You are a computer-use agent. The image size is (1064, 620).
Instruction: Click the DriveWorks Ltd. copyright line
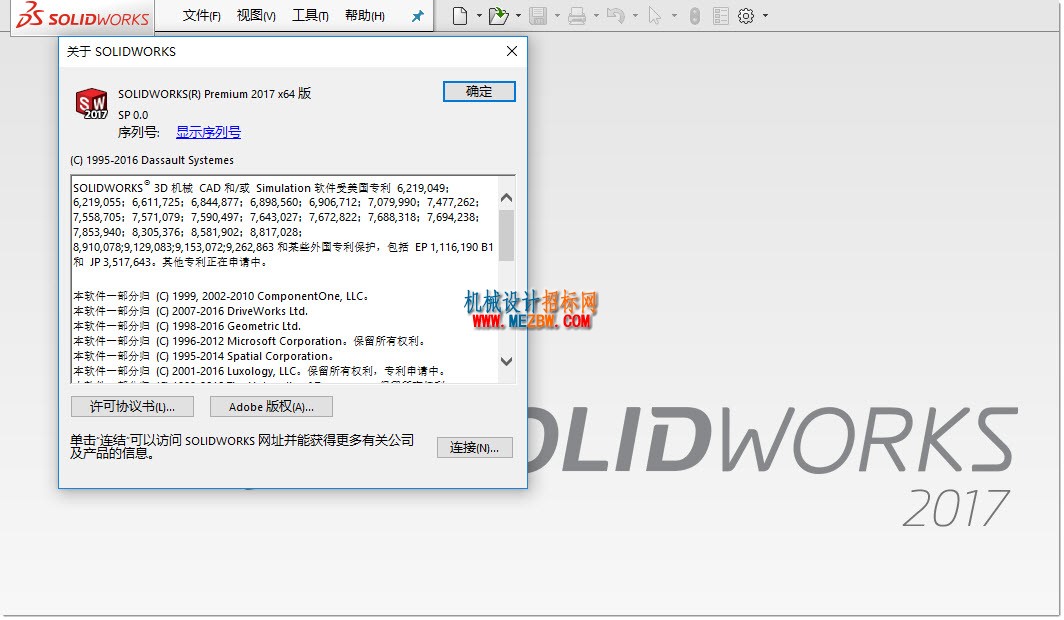(x=191, y=311)
